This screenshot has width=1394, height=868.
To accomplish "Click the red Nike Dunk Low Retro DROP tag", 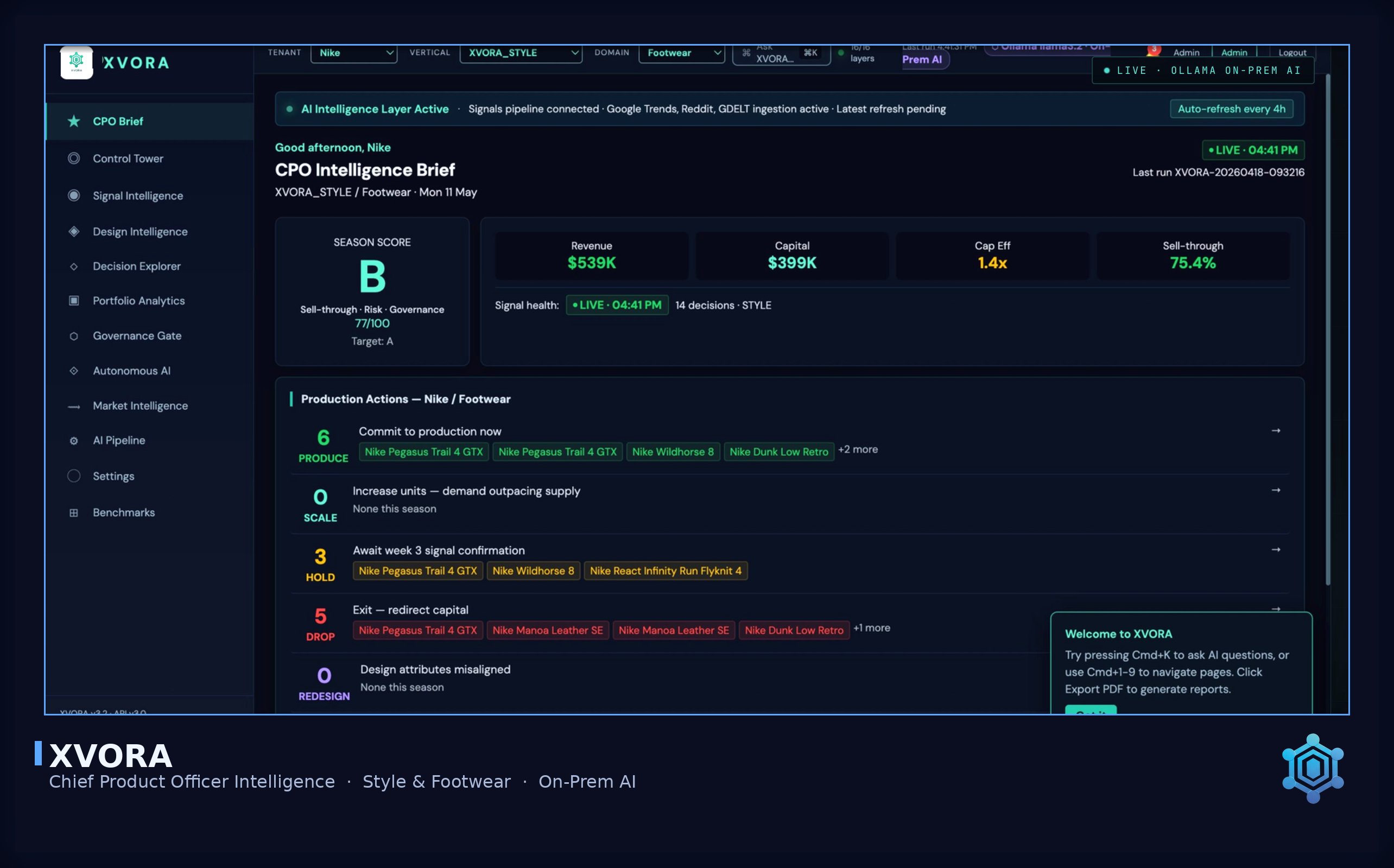I will pyautogui.click(x=794, y=630).
